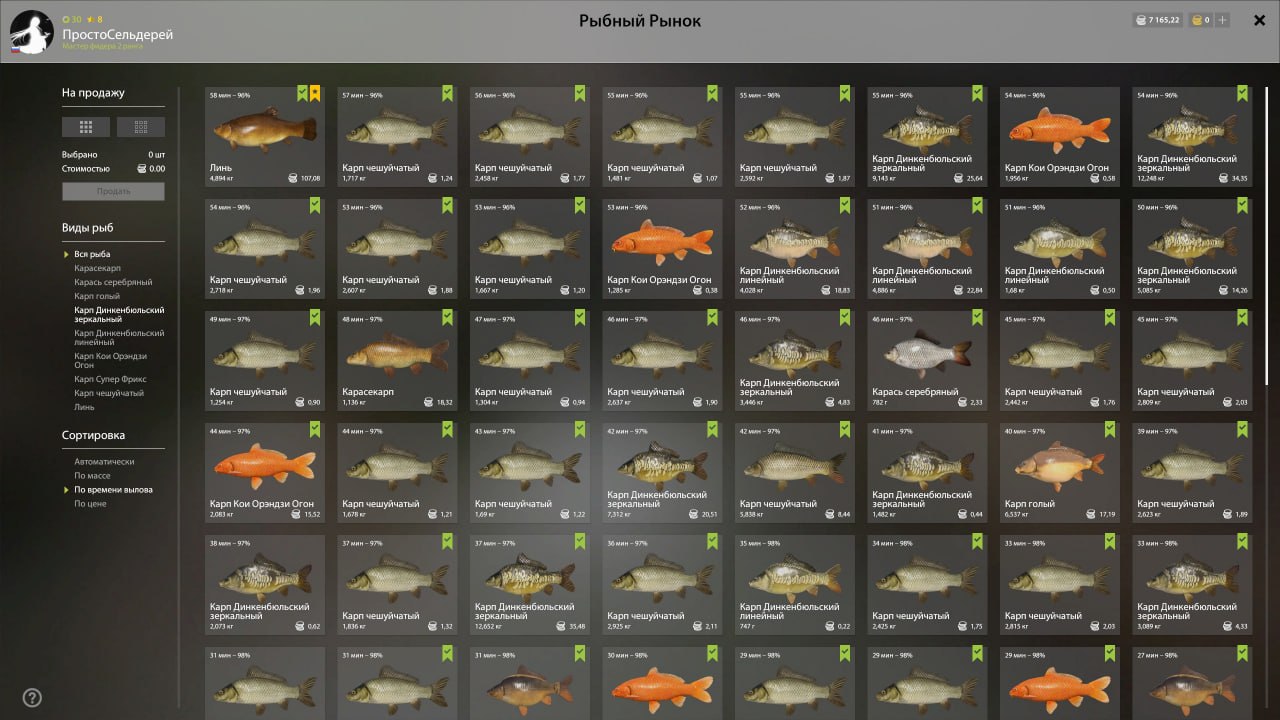Sort fish by По массе

pos(92,476)
